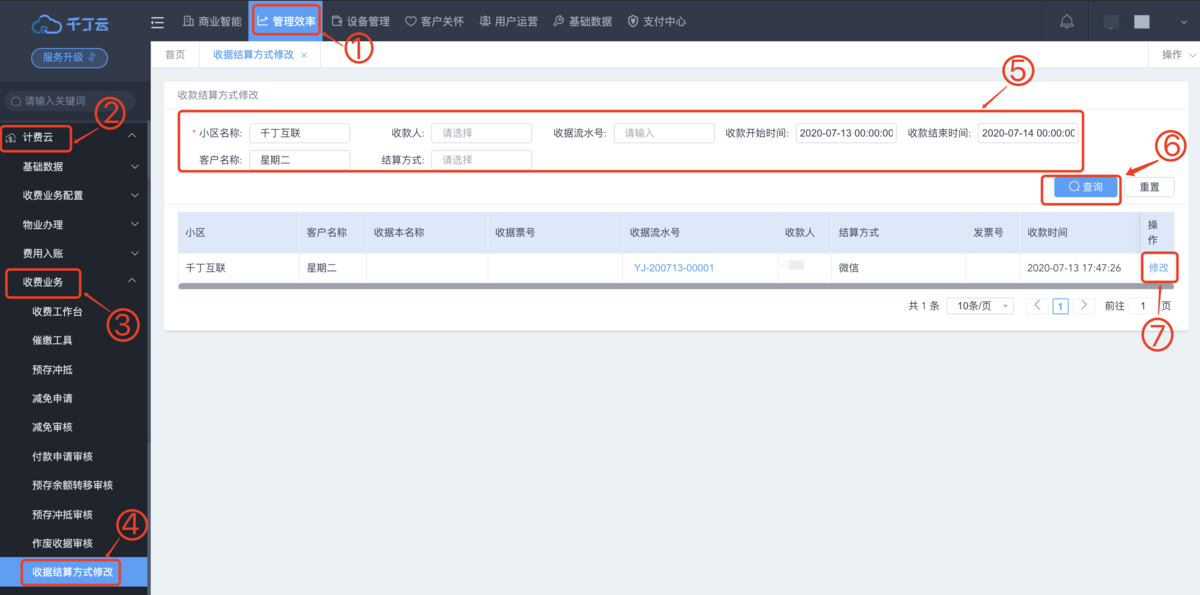
Task: Select 收据结算方式修改 in the sidebar
Action: pos(74,573)
